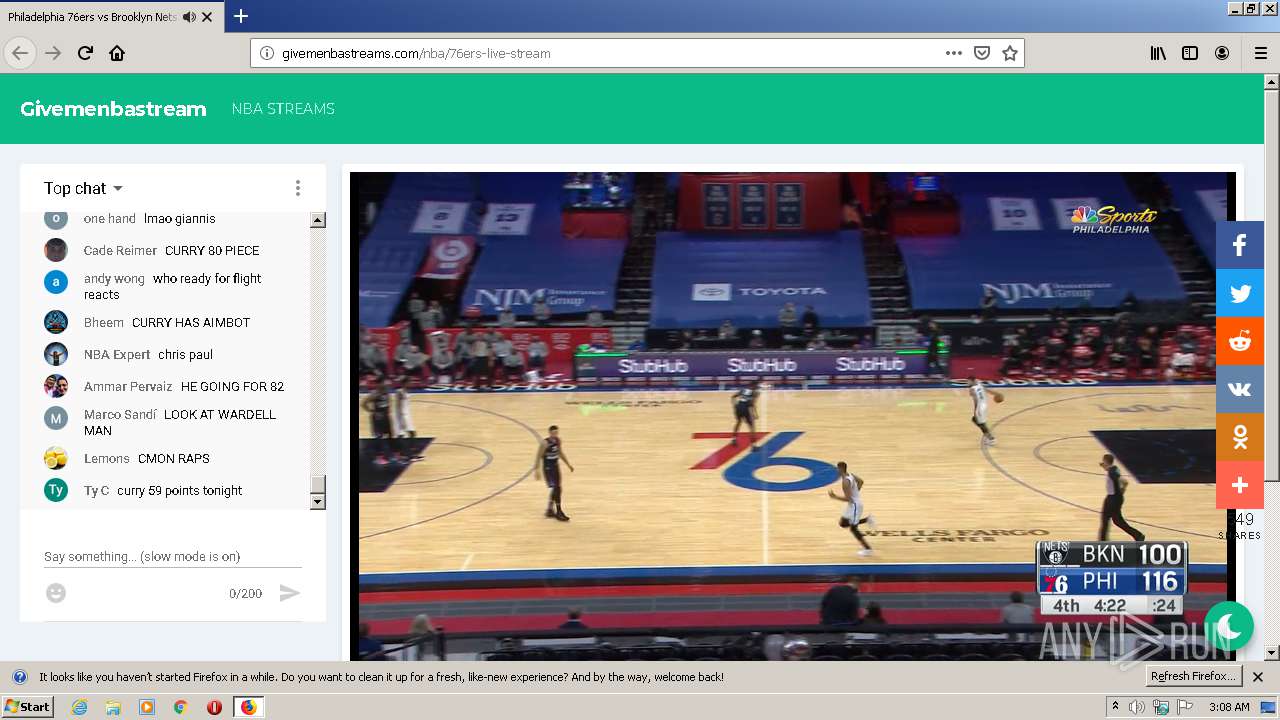This screenshot has height=720, width=1280.
Task: Reload the current page
Action: coord(85,53)
